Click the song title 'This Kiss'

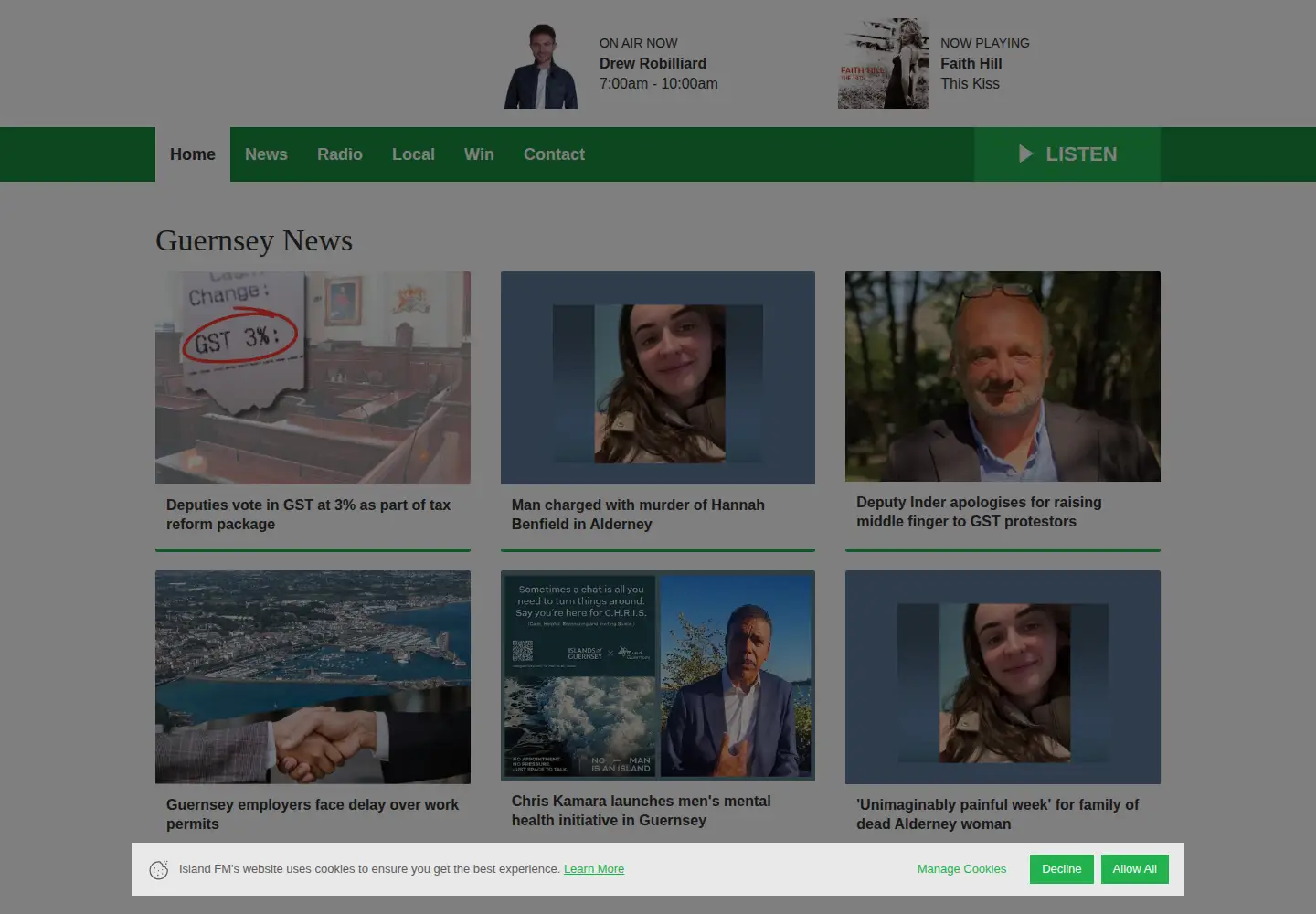click(970, 83)
